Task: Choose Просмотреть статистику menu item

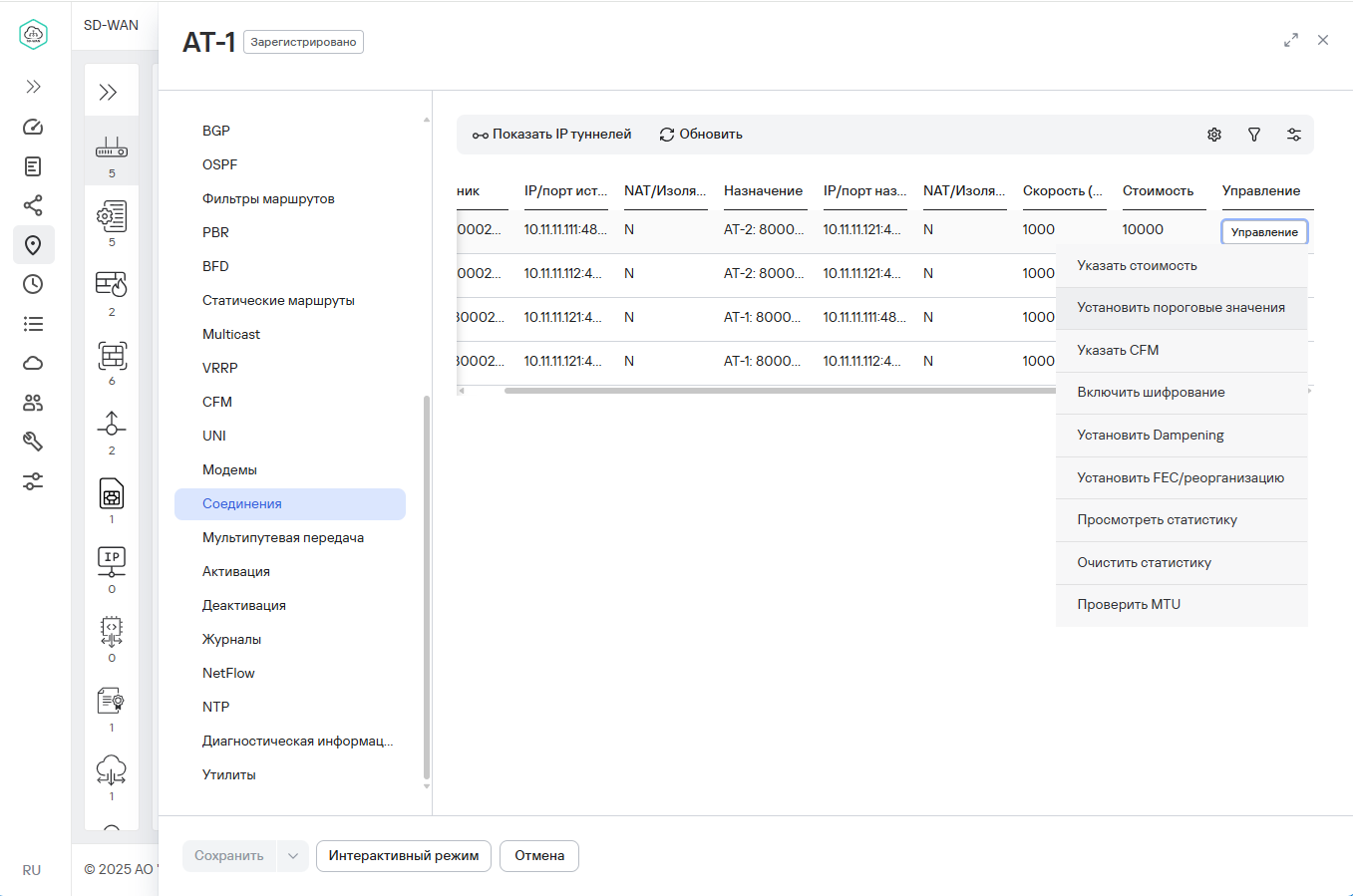Action: [1182, 520]
